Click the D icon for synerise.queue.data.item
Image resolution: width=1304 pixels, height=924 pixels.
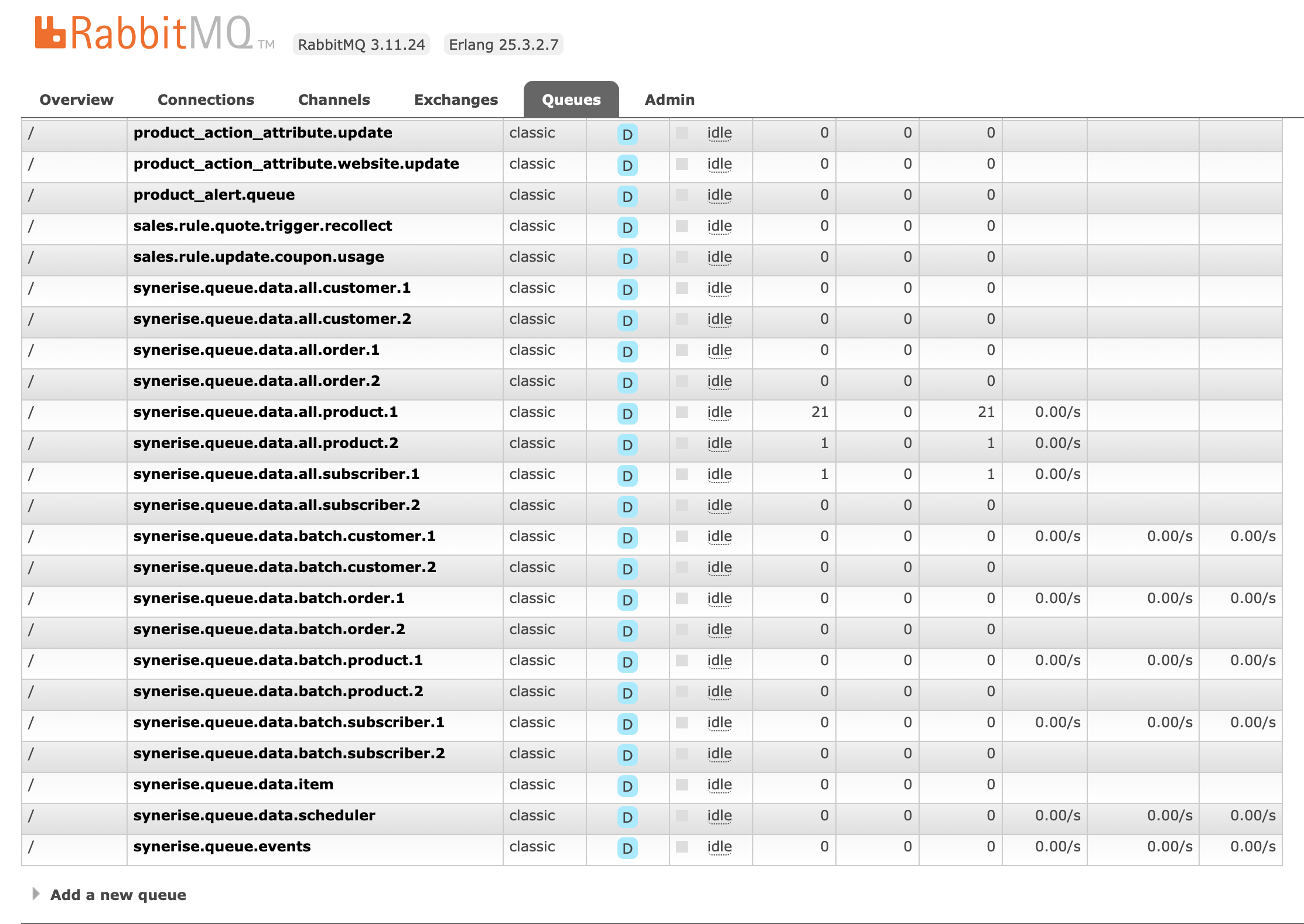click(x=627, y=786)
